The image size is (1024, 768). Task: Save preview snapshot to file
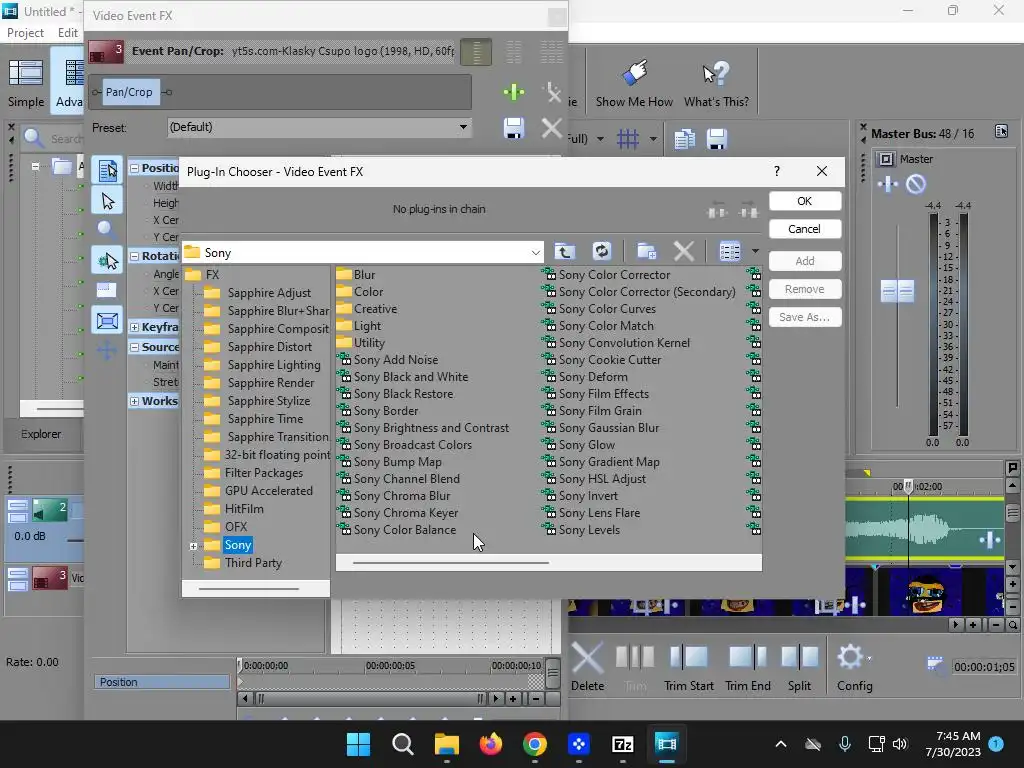(x=717, y=138)
